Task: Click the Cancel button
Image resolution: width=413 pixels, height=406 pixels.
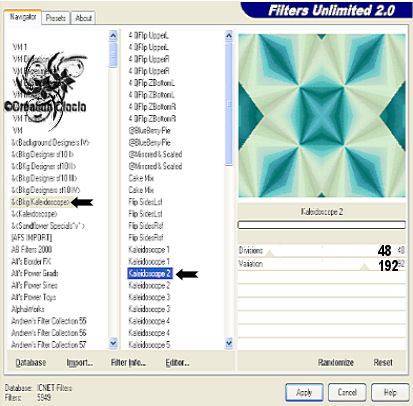Action: 347,392
